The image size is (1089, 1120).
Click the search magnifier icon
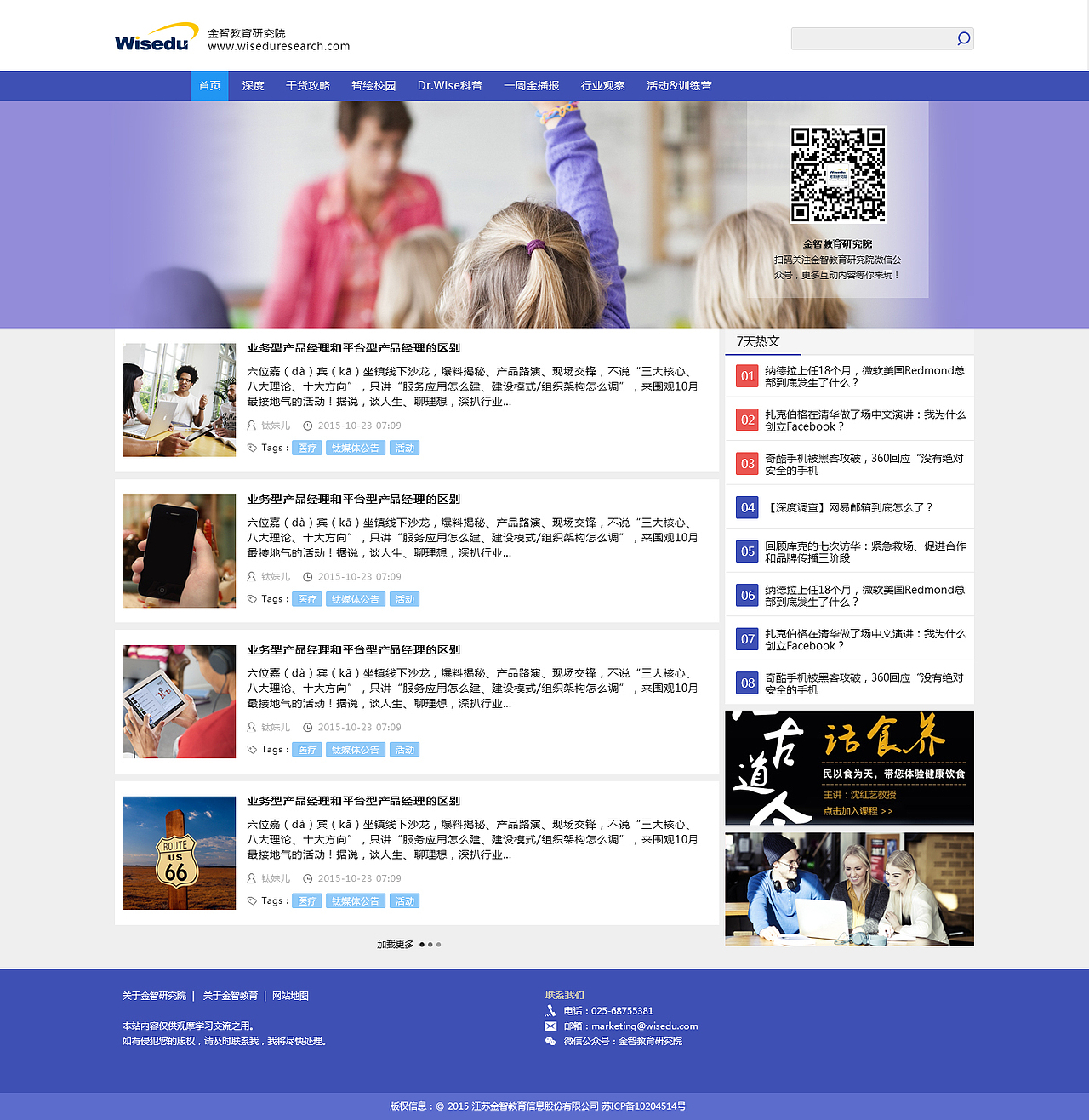tap(963, 38)
